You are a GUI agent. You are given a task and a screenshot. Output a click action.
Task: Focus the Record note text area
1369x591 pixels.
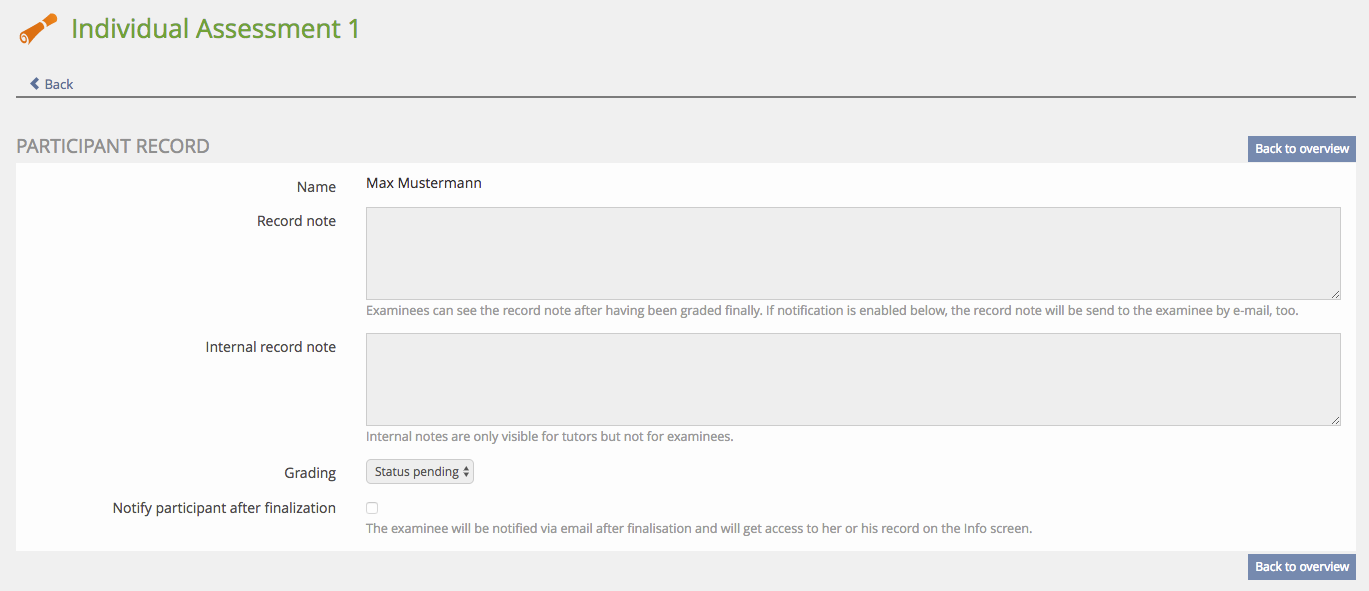click(852, 253)
